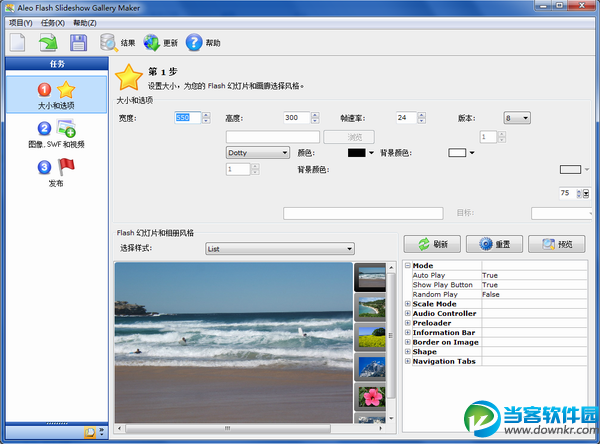Open the Dotty pattern dropdown

pyautogui.click(x=258, y=153)
